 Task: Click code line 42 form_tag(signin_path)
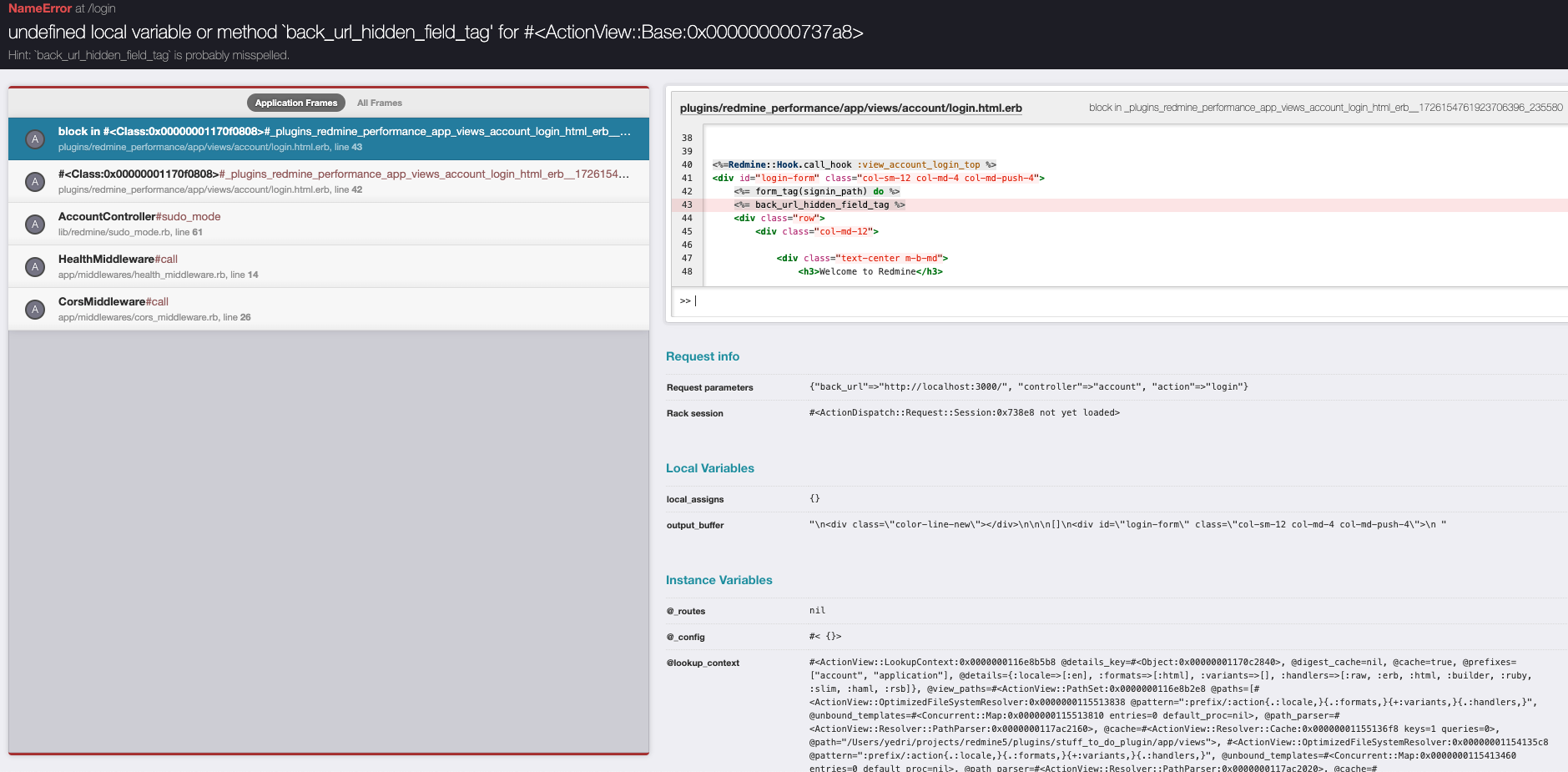817,191
